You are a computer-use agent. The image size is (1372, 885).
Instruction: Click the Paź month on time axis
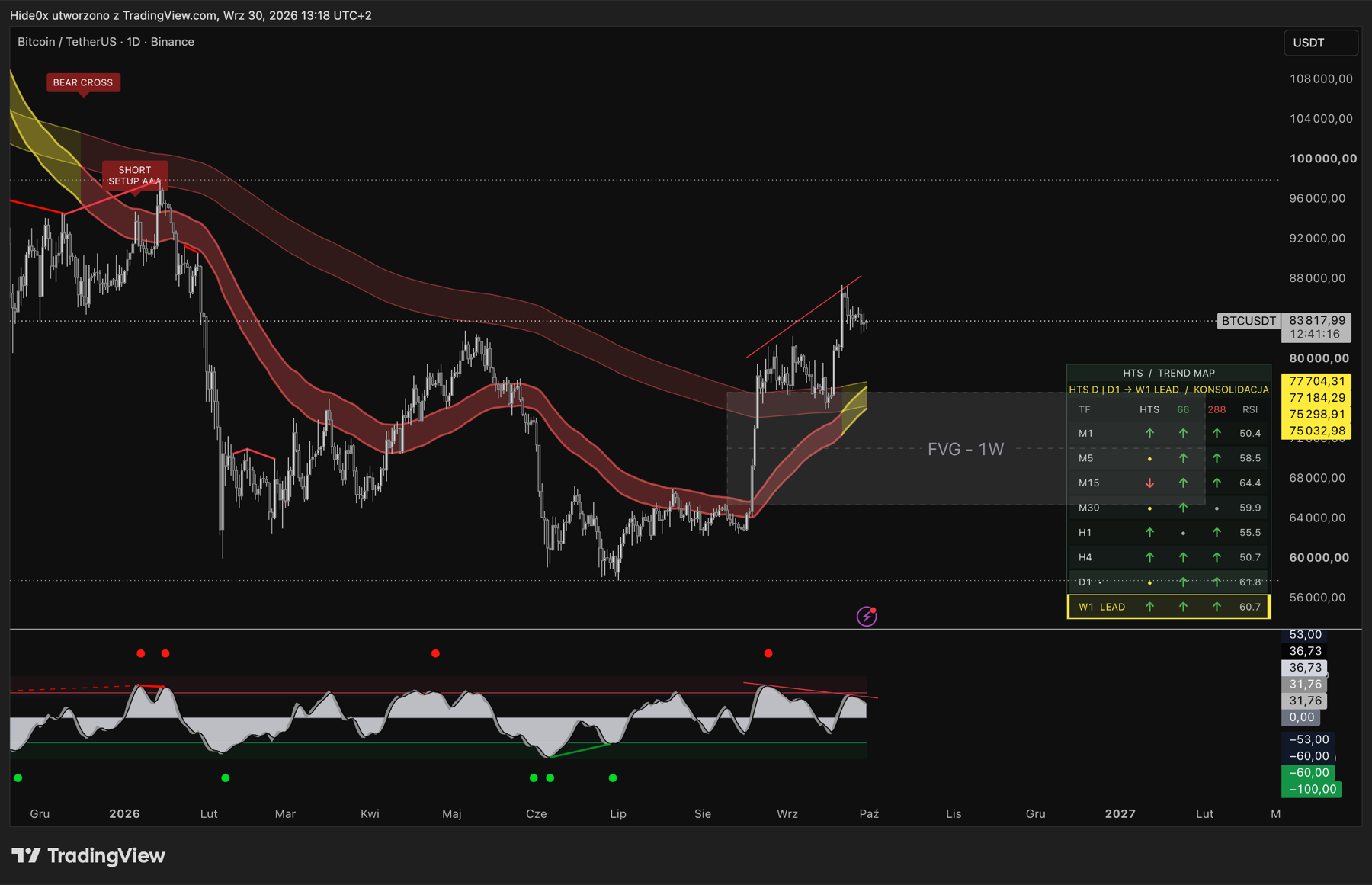pos(869,814)
